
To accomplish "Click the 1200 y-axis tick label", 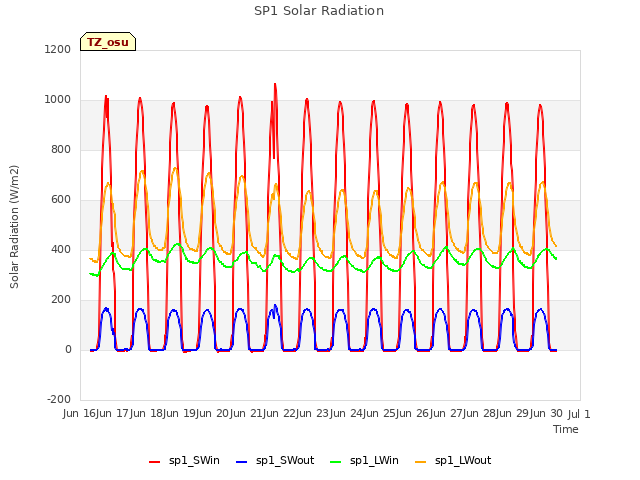I will [x=58, y=49].
